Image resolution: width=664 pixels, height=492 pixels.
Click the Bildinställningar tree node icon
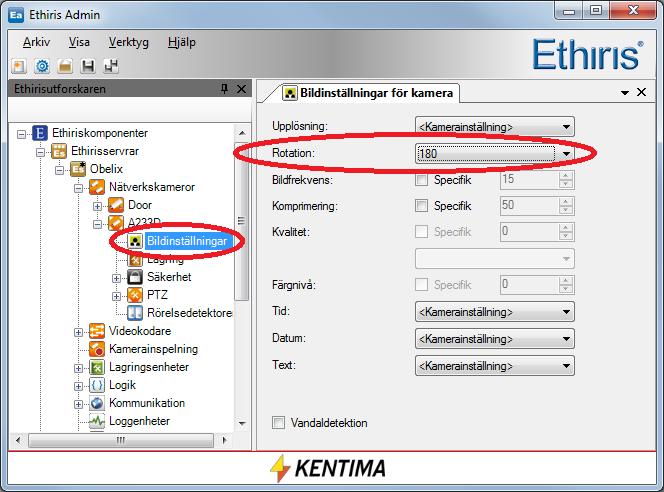coord(135,241)
